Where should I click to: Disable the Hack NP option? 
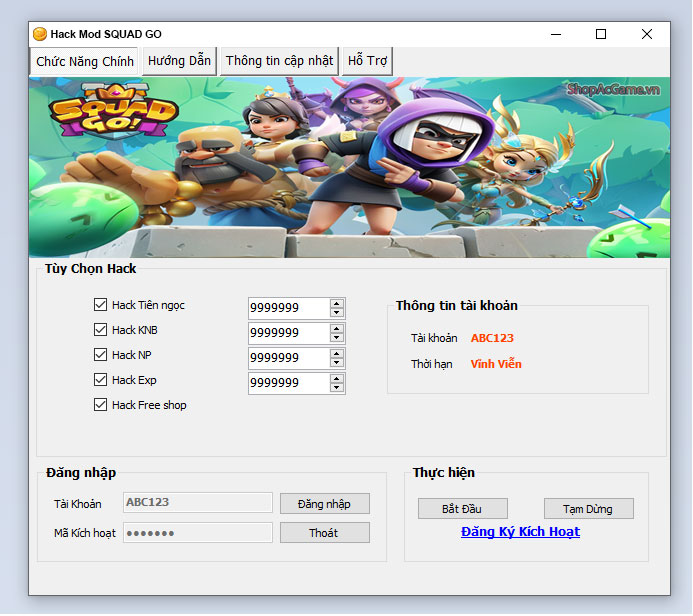point(100,355)
